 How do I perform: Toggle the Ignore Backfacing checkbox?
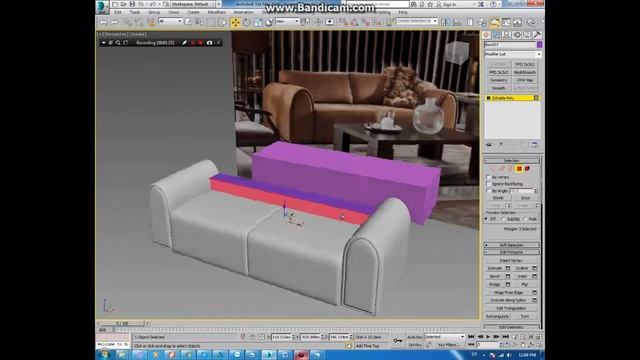(x=489, y=184)
